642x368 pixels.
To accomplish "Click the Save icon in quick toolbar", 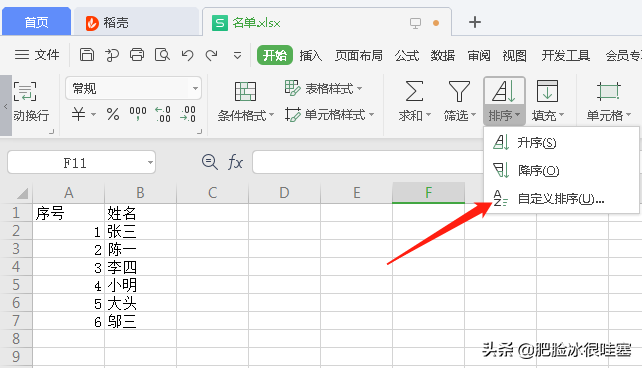I will click(86, 55).
